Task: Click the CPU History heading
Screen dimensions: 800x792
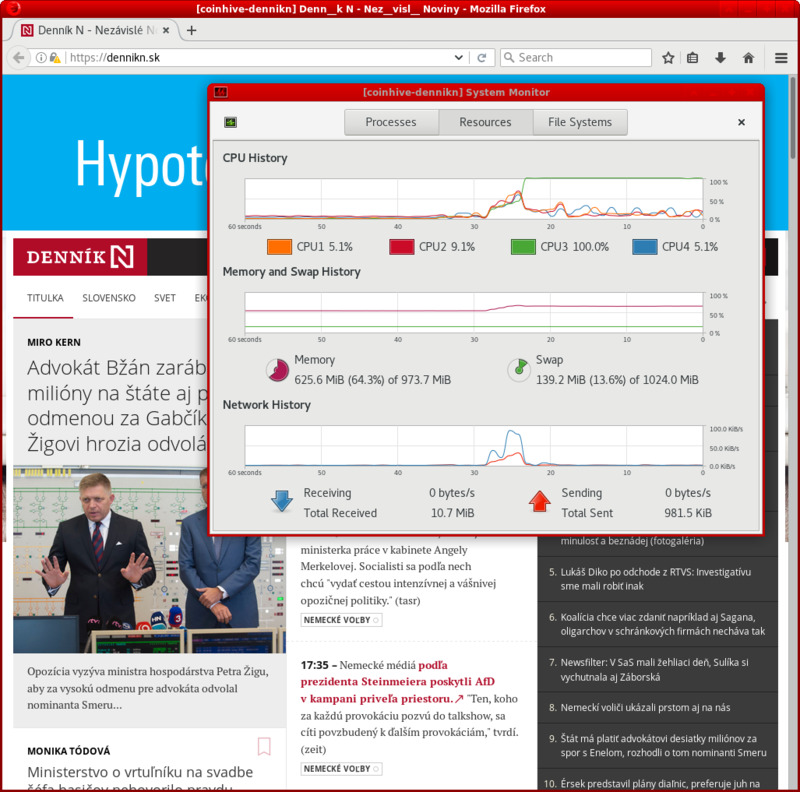Action: pyautogui.click(x=255, y=158)
